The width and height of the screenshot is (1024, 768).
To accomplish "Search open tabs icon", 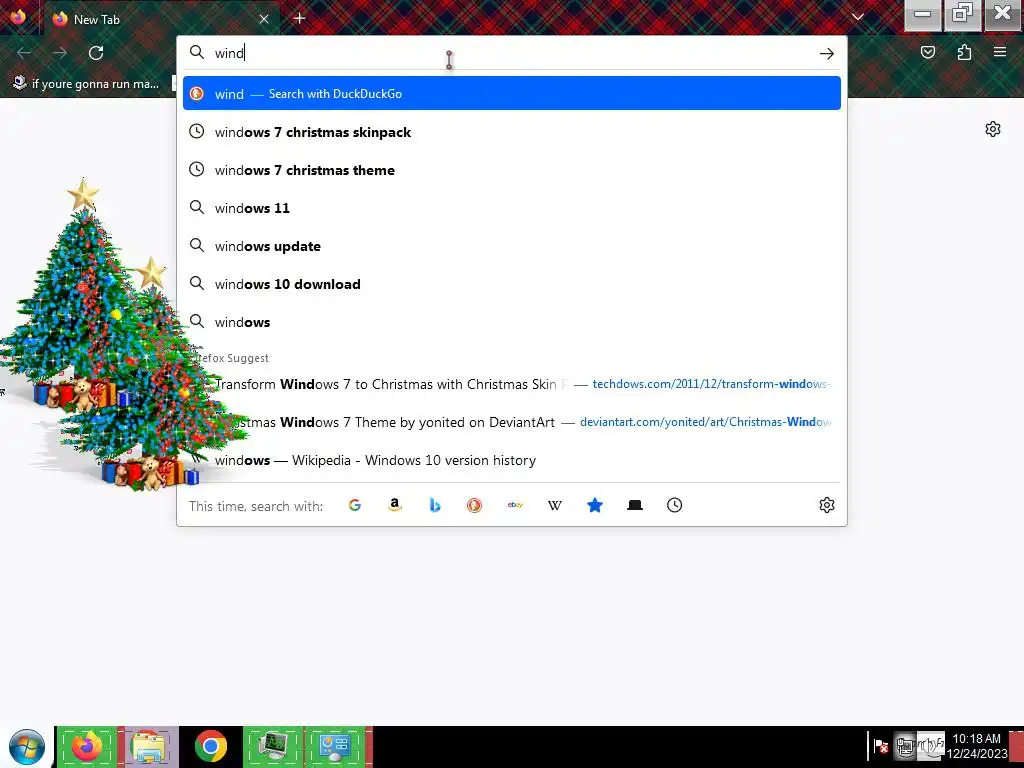I will tap(635, 505).
